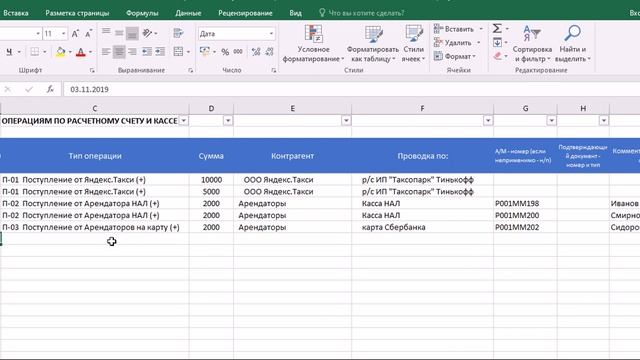Click the Clear eraser icon
The image size is (640, 360).
coord(497,56)
